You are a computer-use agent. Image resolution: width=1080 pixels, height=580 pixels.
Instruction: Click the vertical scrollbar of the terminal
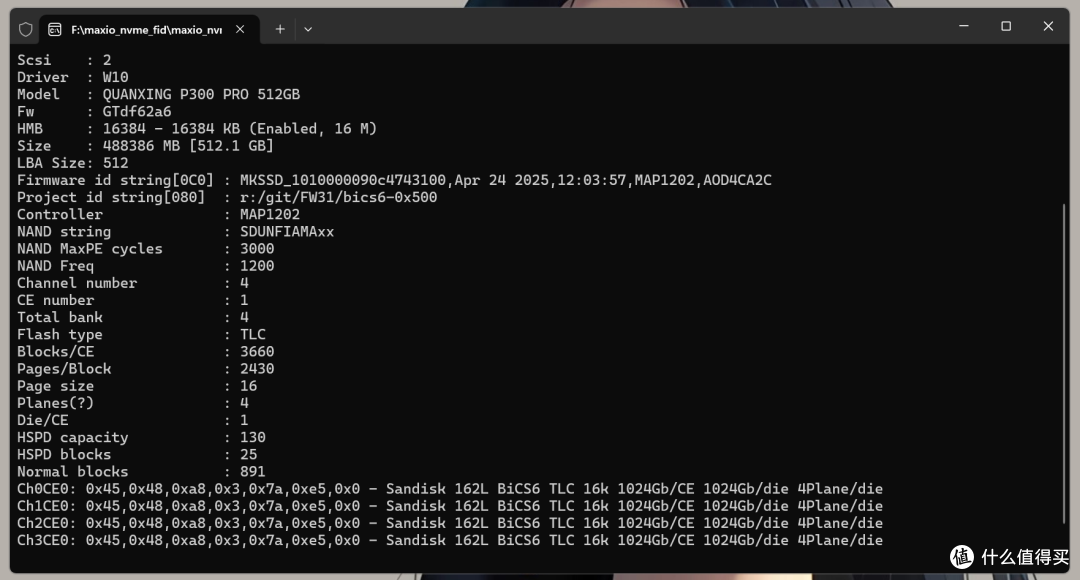pos(1064,364)
